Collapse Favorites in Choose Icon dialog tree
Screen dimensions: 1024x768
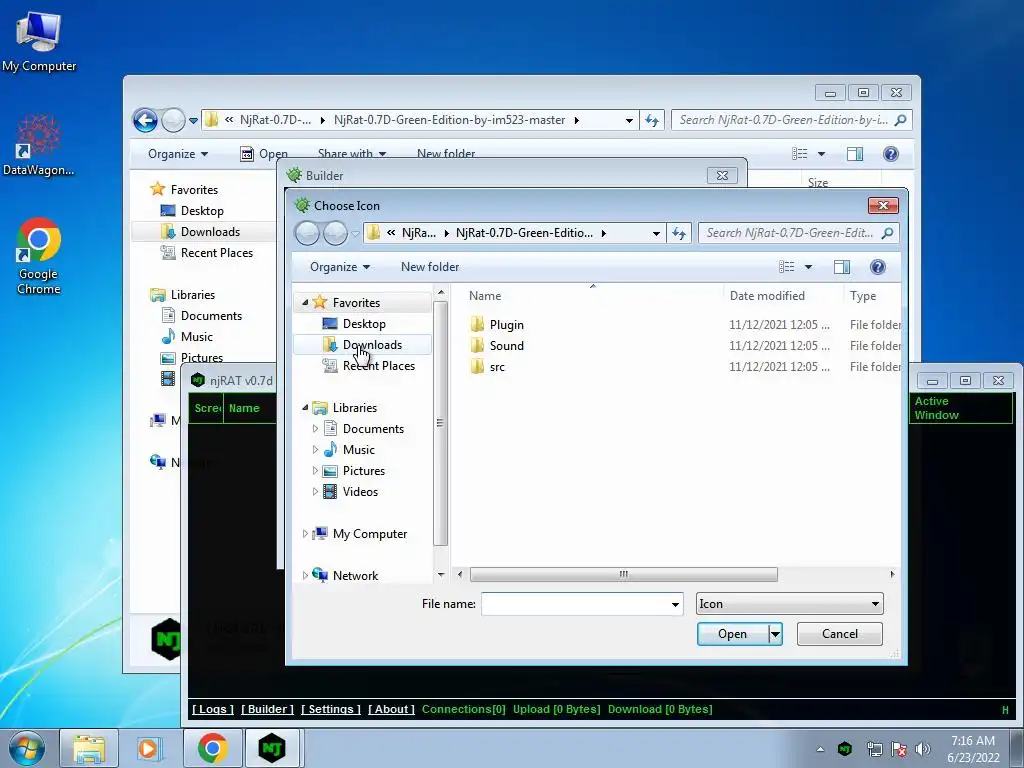pos(304,302)
